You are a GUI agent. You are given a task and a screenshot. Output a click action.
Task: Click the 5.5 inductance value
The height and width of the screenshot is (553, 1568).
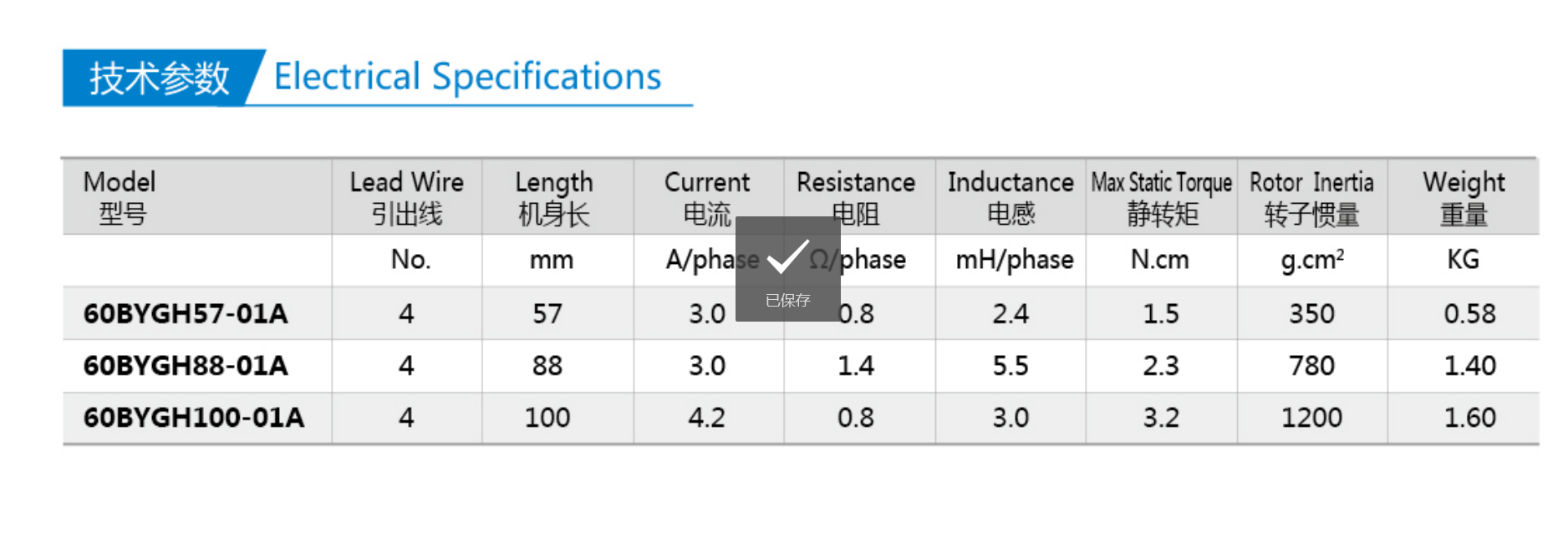(1011, 365)
